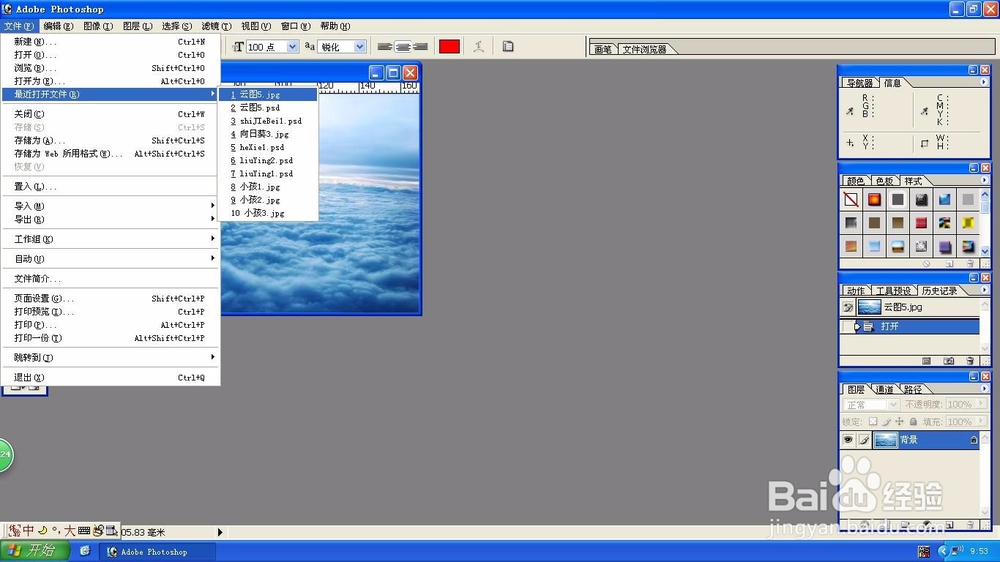
Task: Expand the 导入 submenu
Action: [x=110, y=206]
